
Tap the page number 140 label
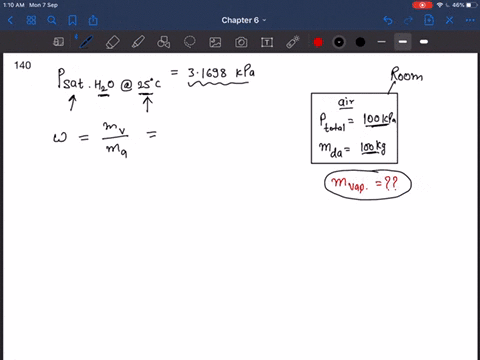click(x=23, y=65)
